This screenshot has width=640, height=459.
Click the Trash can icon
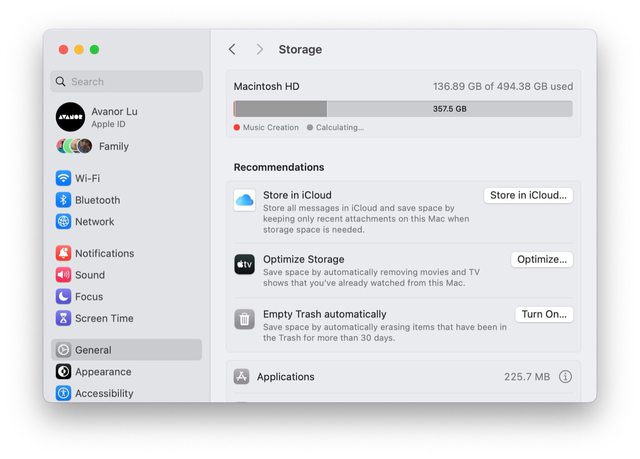(244, 319)
